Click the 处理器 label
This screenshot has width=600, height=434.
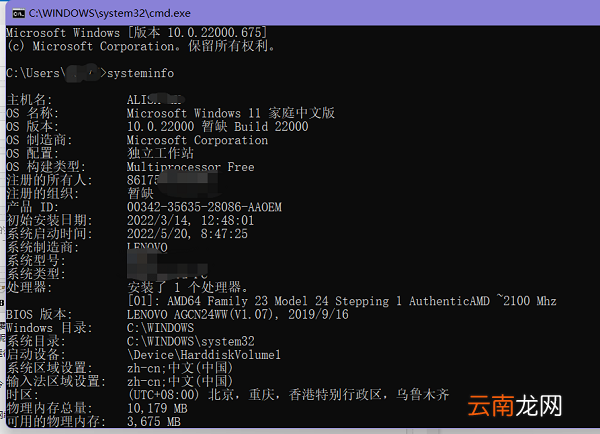pos(29,287)
